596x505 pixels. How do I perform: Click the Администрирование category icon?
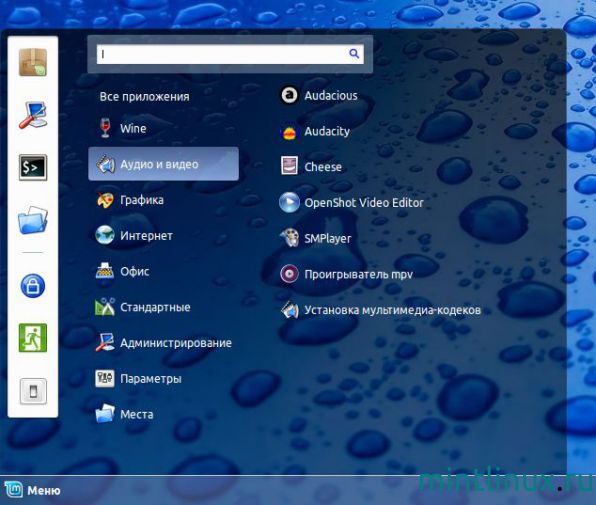pos(105,342)
